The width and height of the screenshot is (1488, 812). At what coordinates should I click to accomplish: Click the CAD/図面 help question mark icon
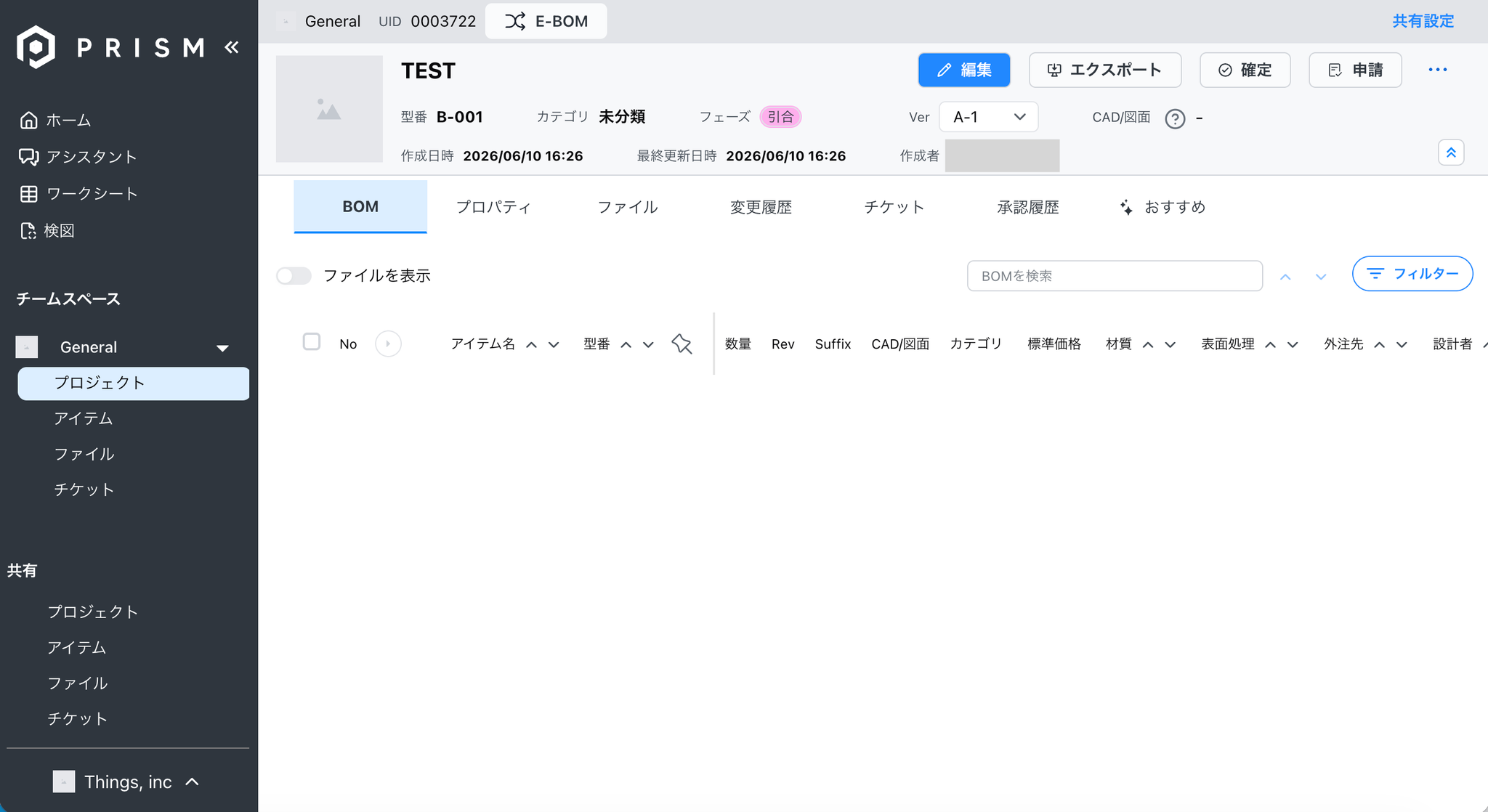tap(1175, 118)
